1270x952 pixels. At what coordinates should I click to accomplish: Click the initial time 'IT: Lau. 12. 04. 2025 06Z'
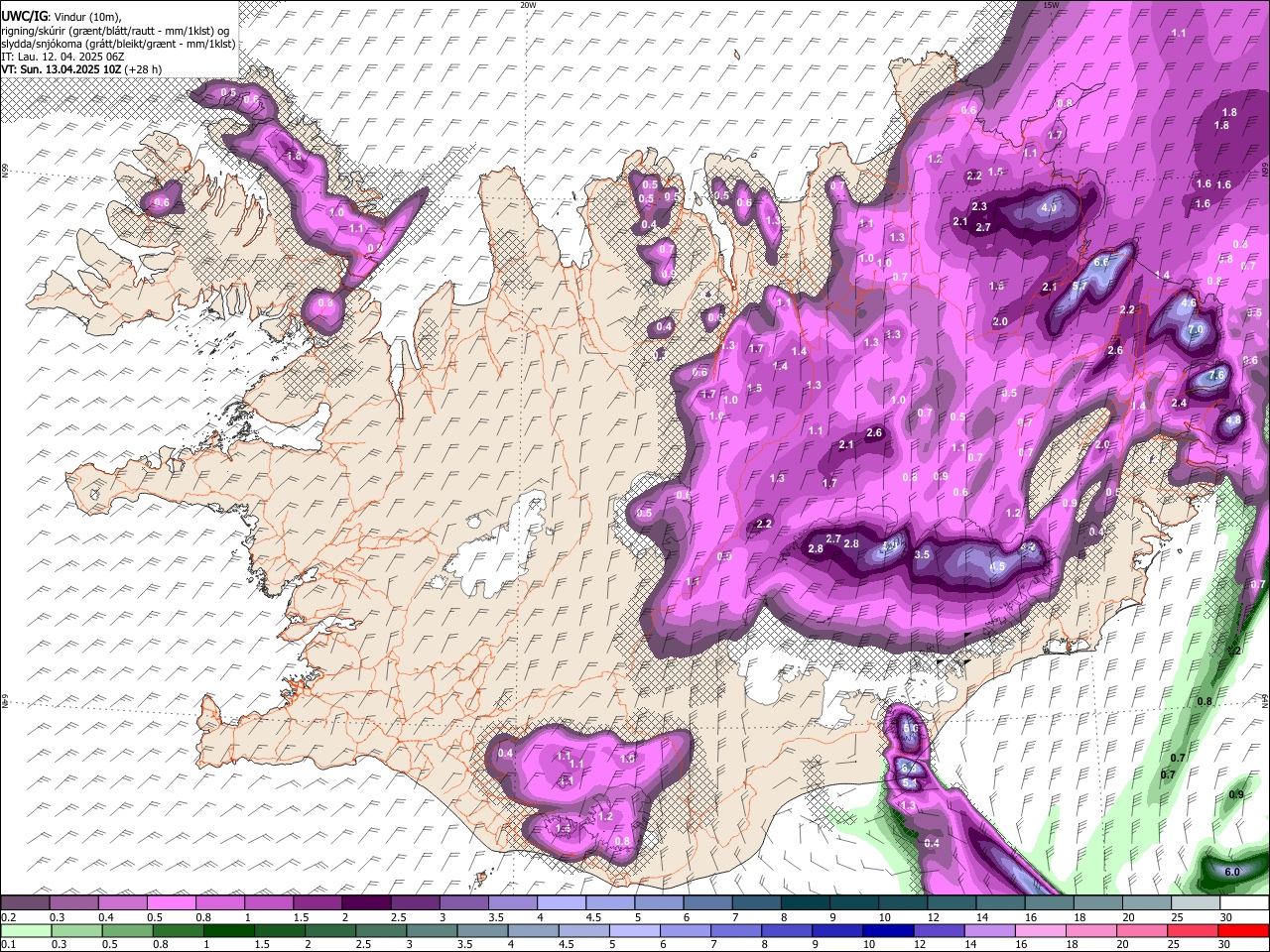(63, 57)
